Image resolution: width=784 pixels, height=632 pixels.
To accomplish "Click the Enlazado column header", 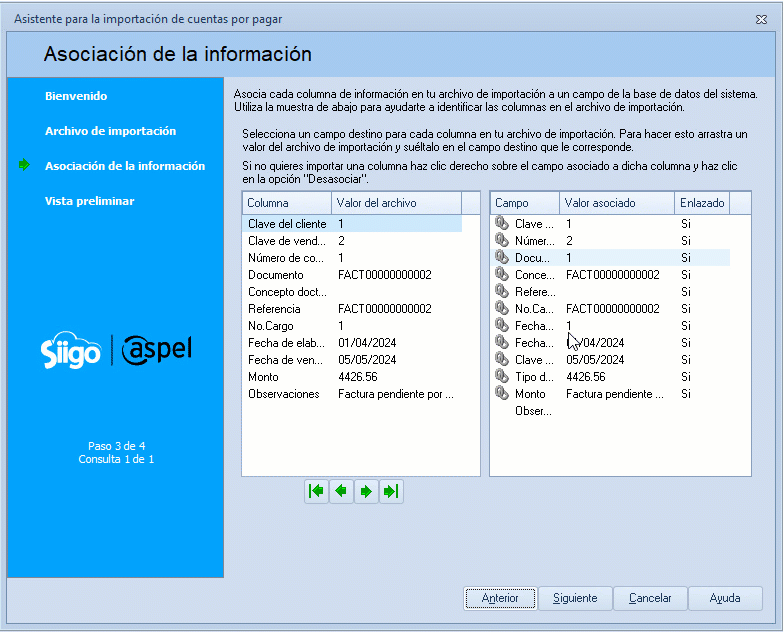I will (701, 203).
